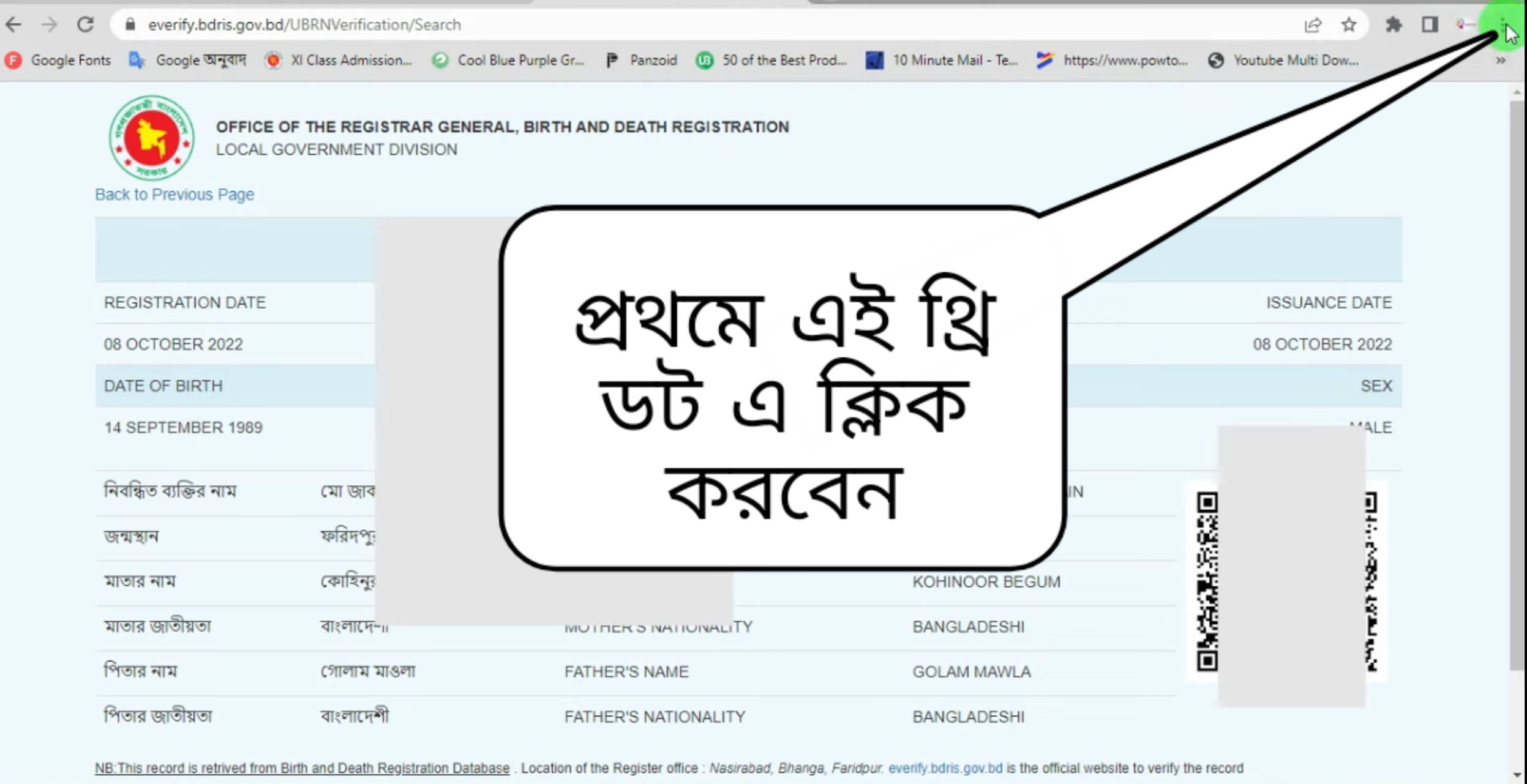
Task: Go back using the browser back arrow
Action: point(15,24)
